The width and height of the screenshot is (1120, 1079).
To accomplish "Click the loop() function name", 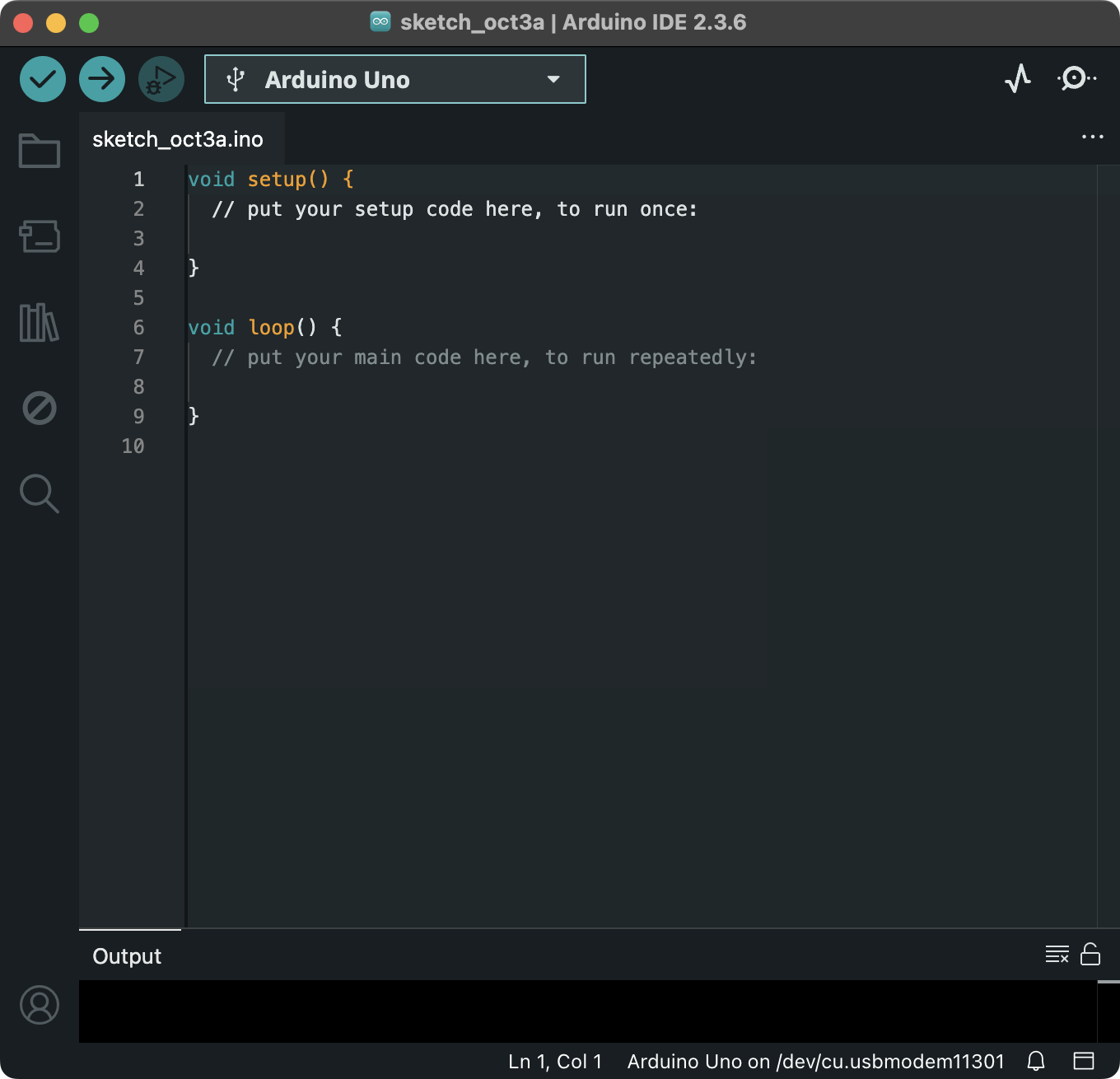I will click(282, 328).
